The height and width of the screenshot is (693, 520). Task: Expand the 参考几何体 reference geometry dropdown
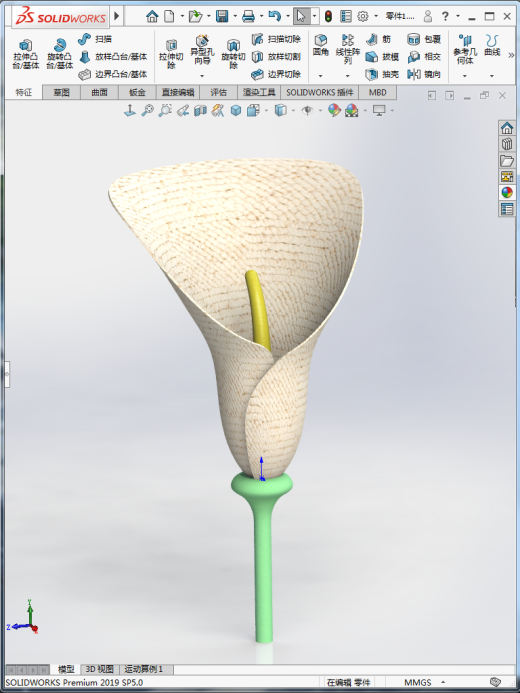[465, 76]
